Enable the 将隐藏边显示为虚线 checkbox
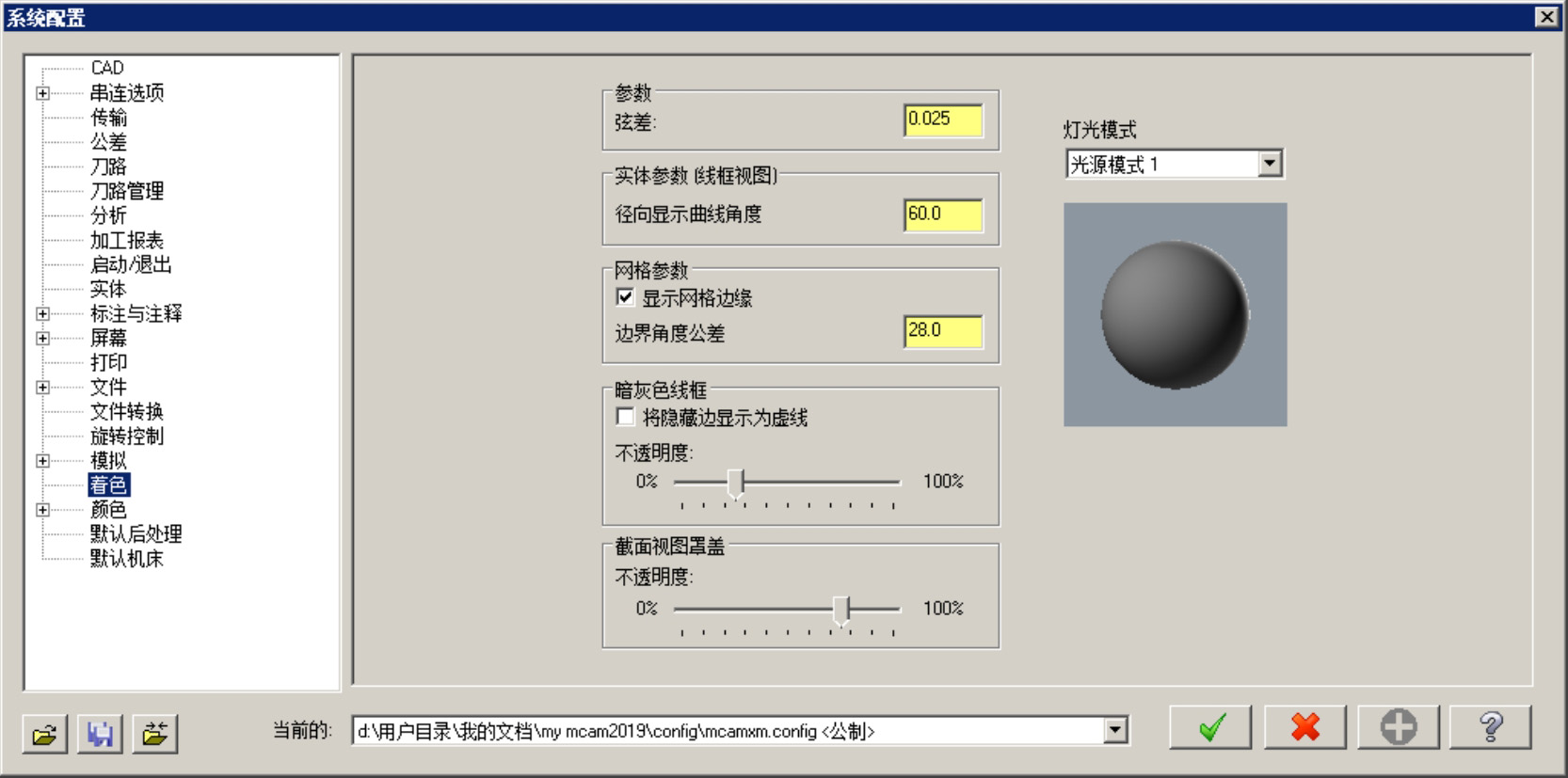The width and height of the screenshot is (1568, 778). [625, 417]
